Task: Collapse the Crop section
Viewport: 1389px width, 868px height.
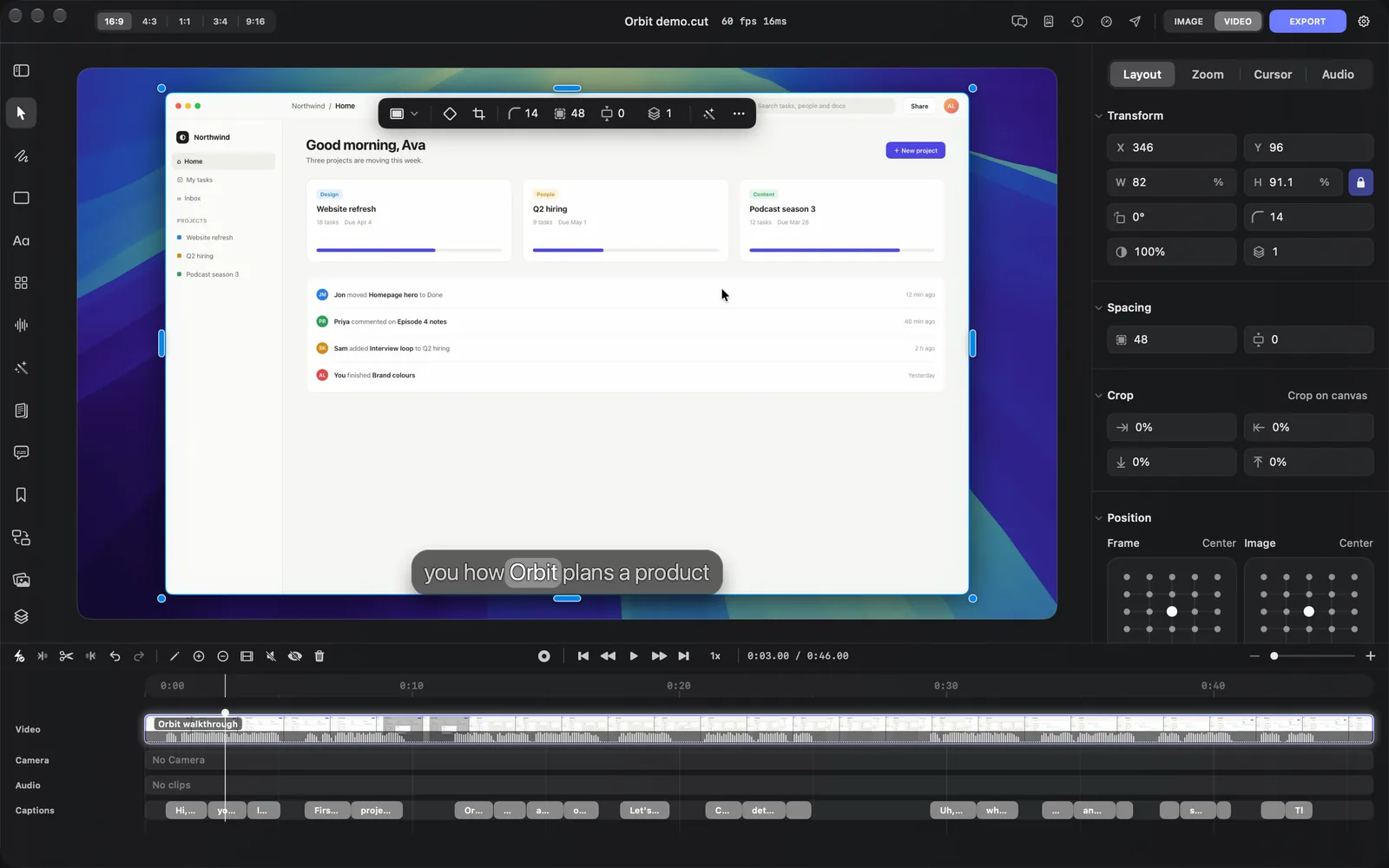Action: pos(1098,395)
